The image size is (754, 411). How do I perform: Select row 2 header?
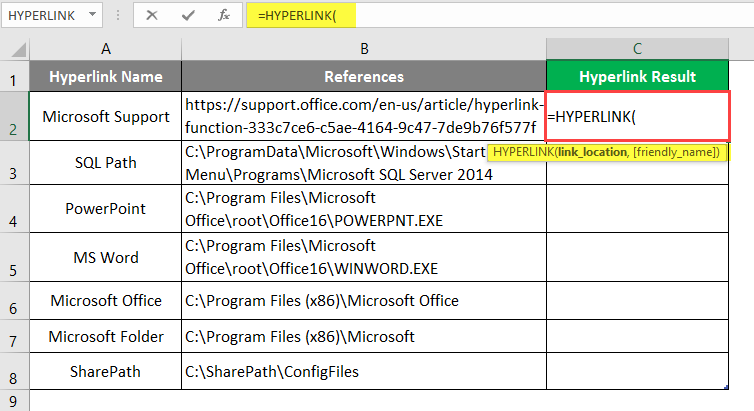[14, 116]
